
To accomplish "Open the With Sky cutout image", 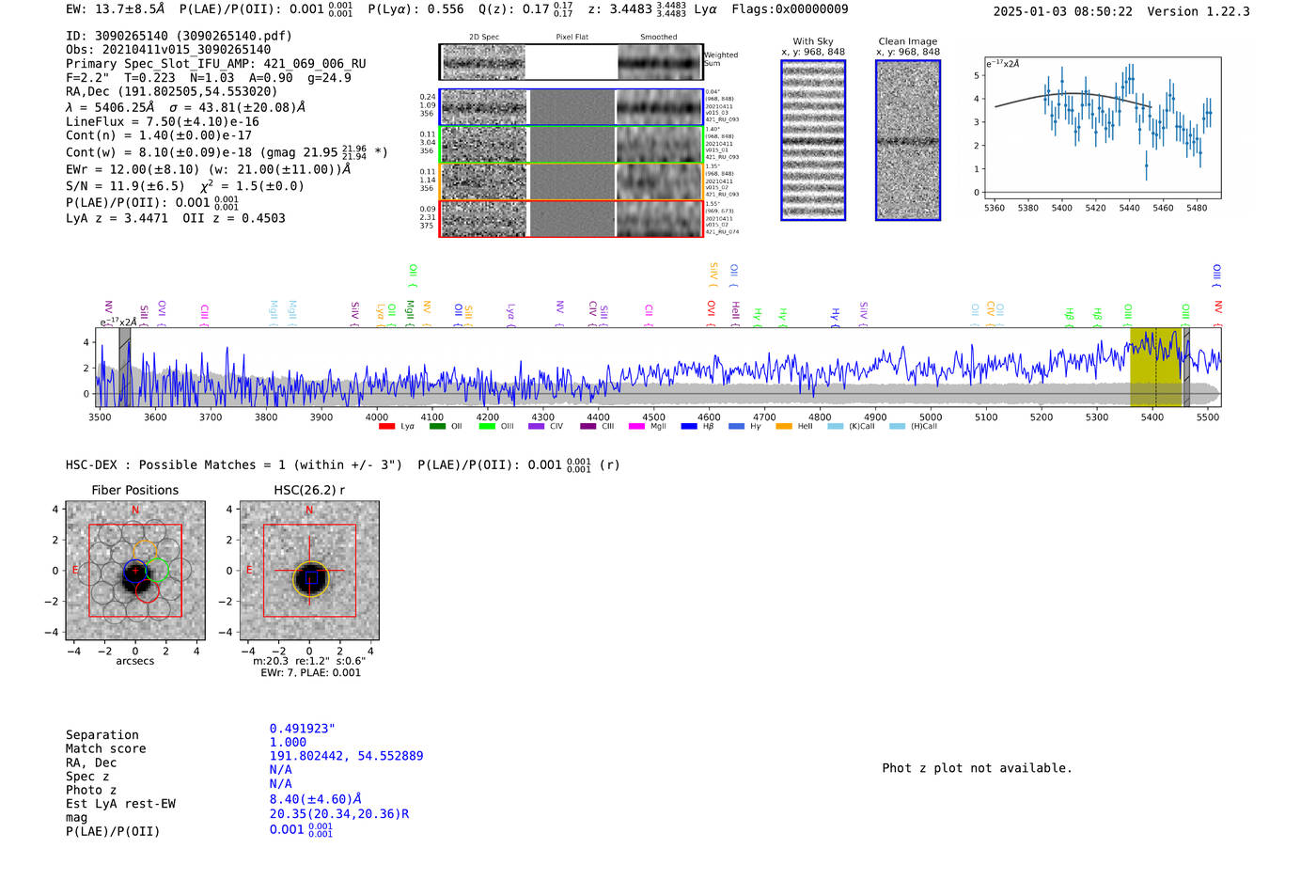I will 813,141.
